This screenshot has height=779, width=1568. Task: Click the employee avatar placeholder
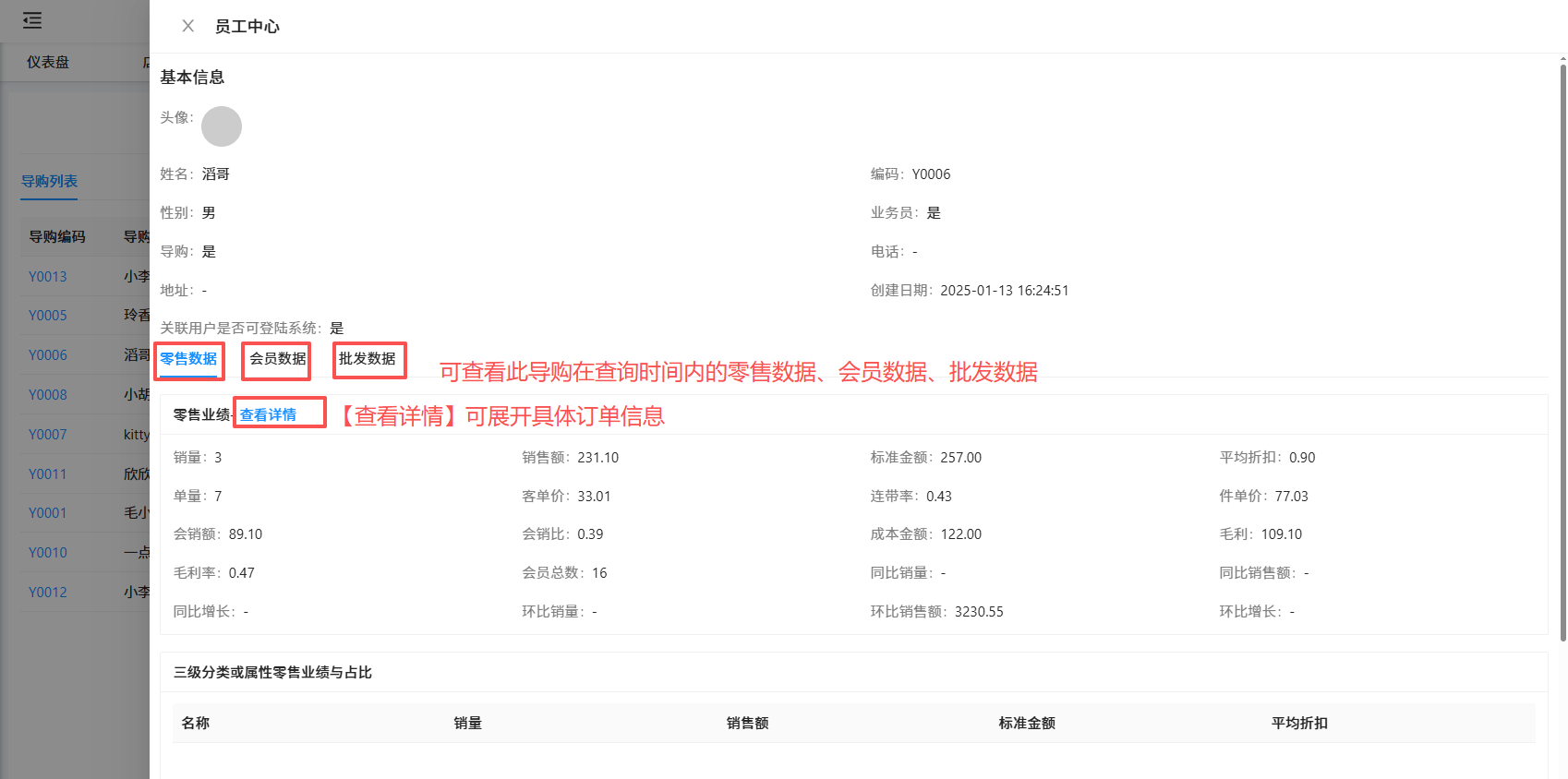click(x=222, y=126)
